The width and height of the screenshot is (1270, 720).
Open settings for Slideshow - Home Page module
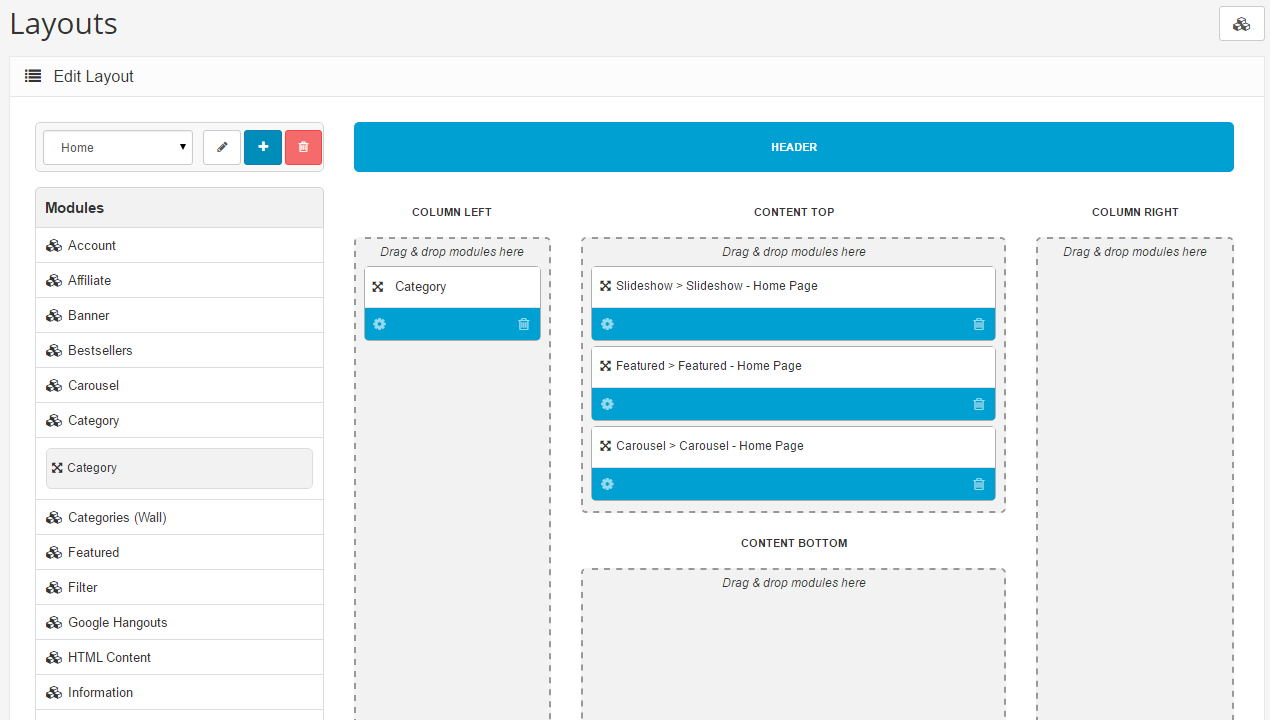coord(607,323)
